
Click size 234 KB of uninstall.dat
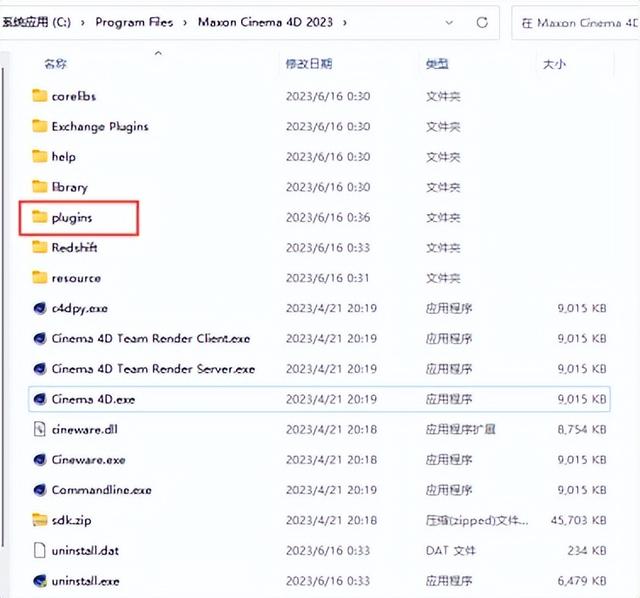(x=587, y=550)
